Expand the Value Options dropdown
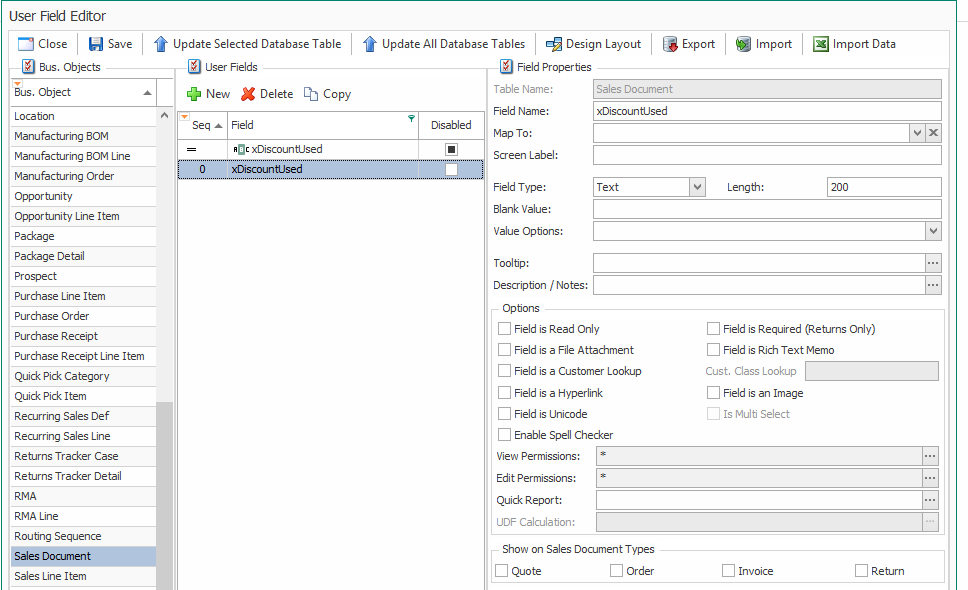 pos(933,231)
